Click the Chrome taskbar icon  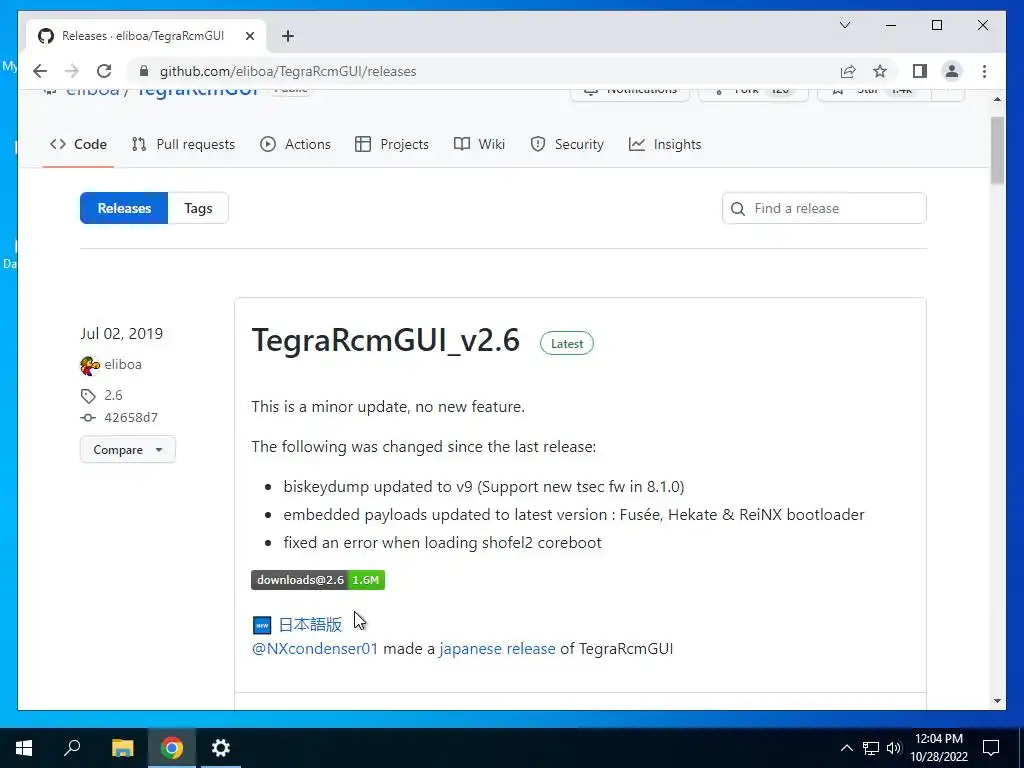click(172, 748)
